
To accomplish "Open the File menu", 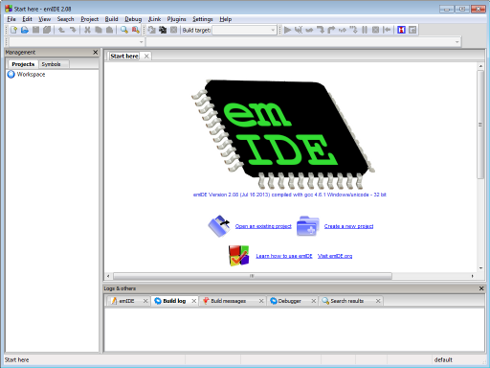I will 11,19.
